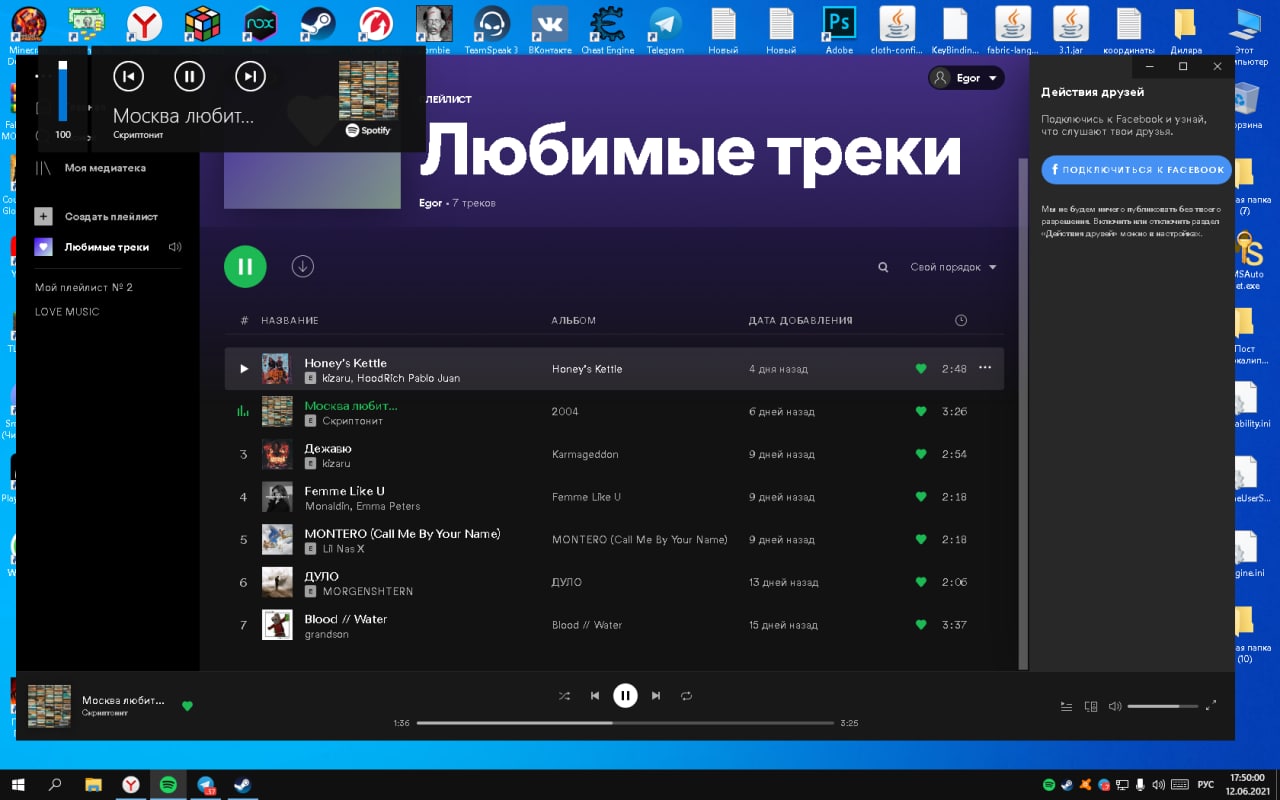Screen dimensions: 1280x800
Task: Skip to previous track in player bar
Action: tap(595, 696)
